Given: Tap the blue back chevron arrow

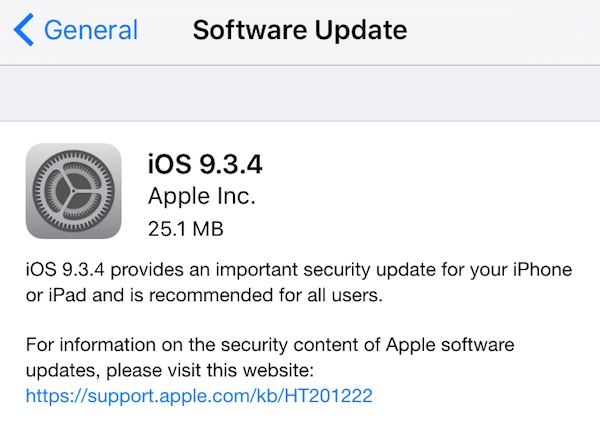Looking at the screenshot, I should click(x=24, y=30).
